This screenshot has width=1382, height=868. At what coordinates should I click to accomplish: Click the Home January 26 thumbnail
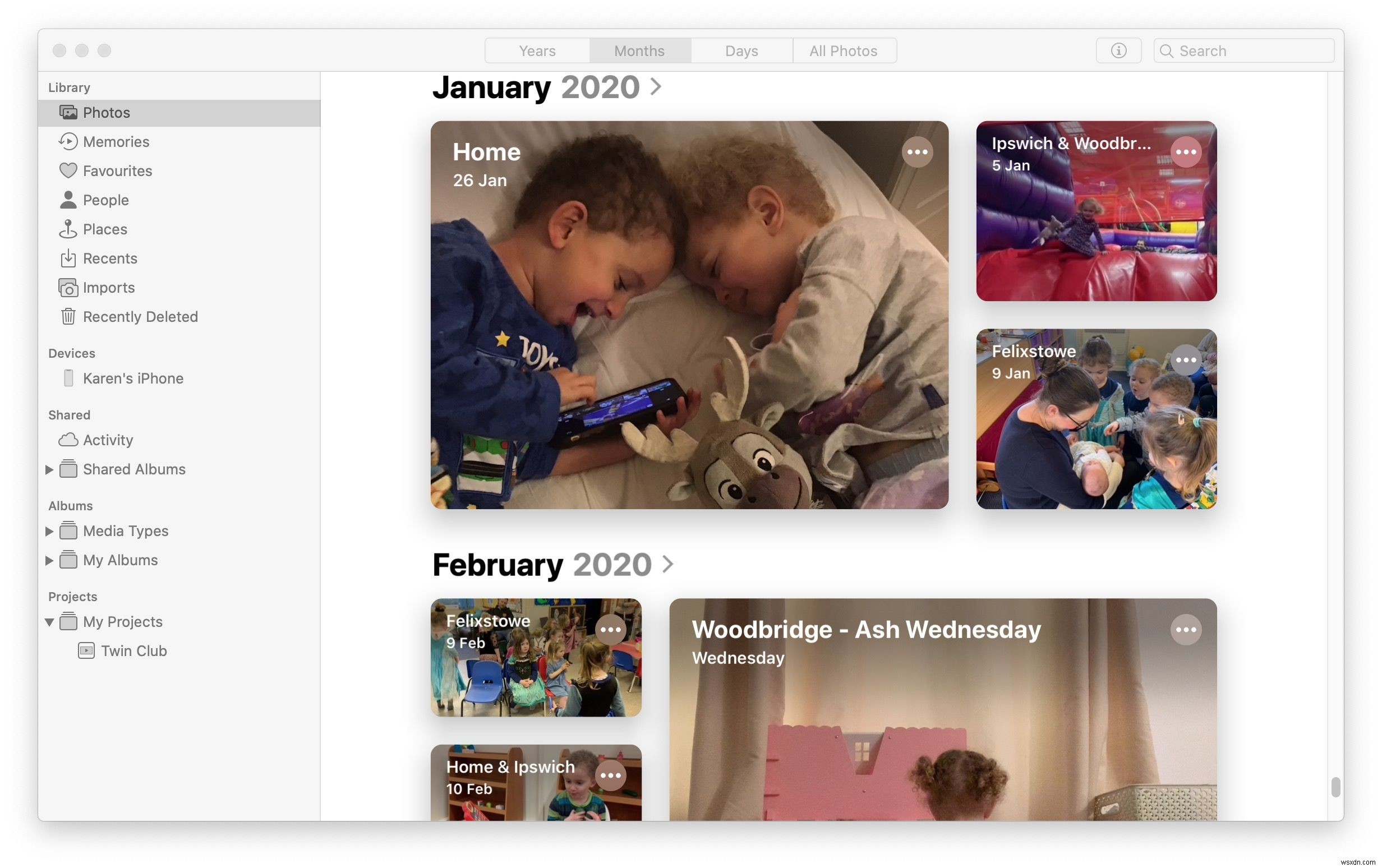click(689, 314)
